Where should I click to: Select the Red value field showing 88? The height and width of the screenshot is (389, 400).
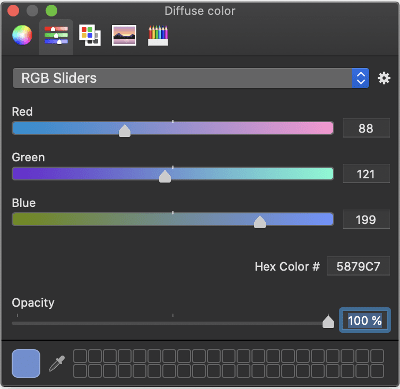tap(366, 128)
